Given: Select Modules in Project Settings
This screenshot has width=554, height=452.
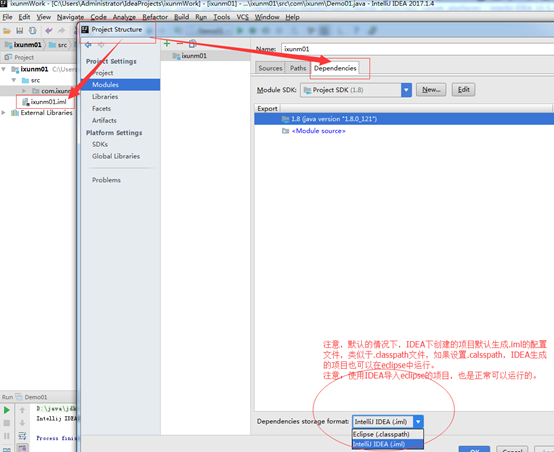Looking at the screenshot, I should point(120,85).
